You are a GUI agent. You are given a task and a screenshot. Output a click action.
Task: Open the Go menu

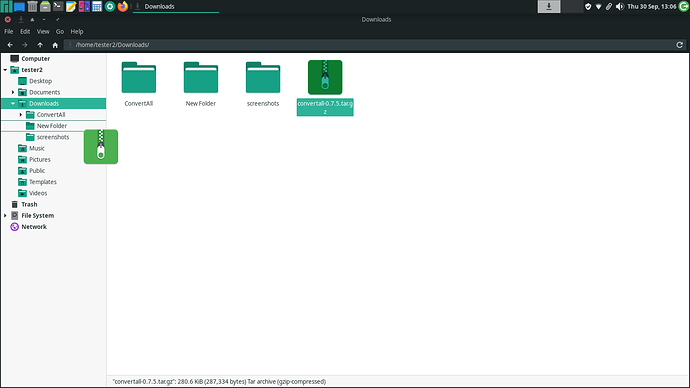[60, 32]
